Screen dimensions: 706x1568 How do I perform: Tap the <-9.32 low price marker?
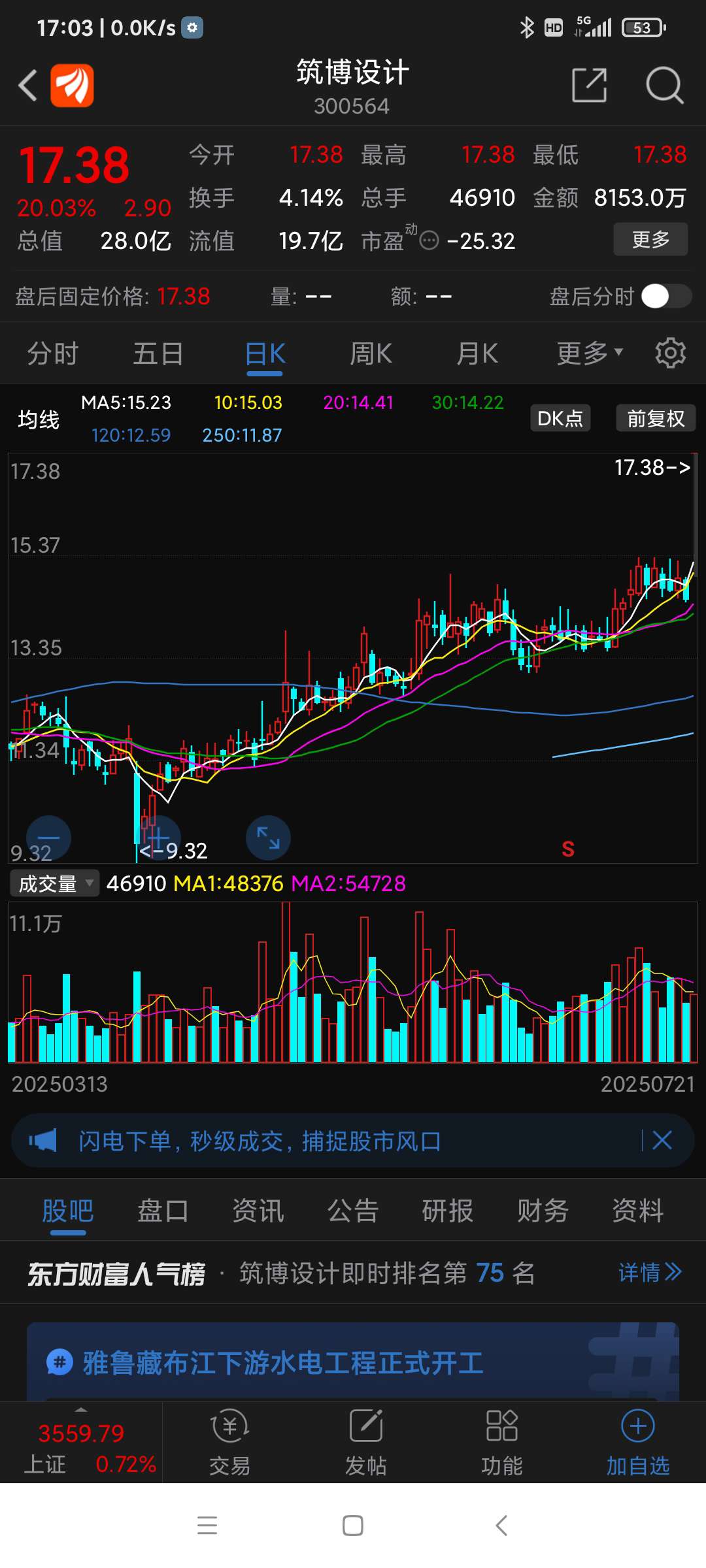173,851
